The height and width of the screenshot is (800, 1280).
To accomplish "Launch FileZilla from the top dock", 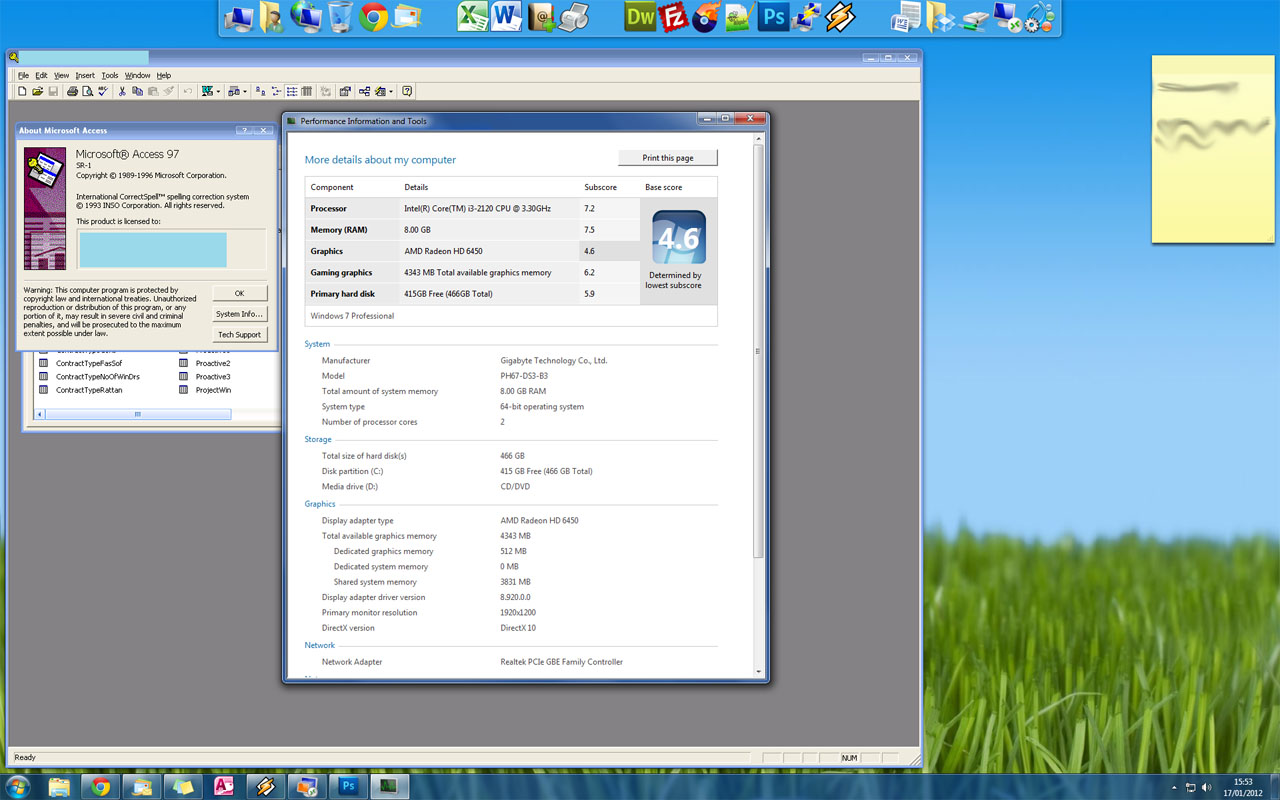I will tap(674, 17).
